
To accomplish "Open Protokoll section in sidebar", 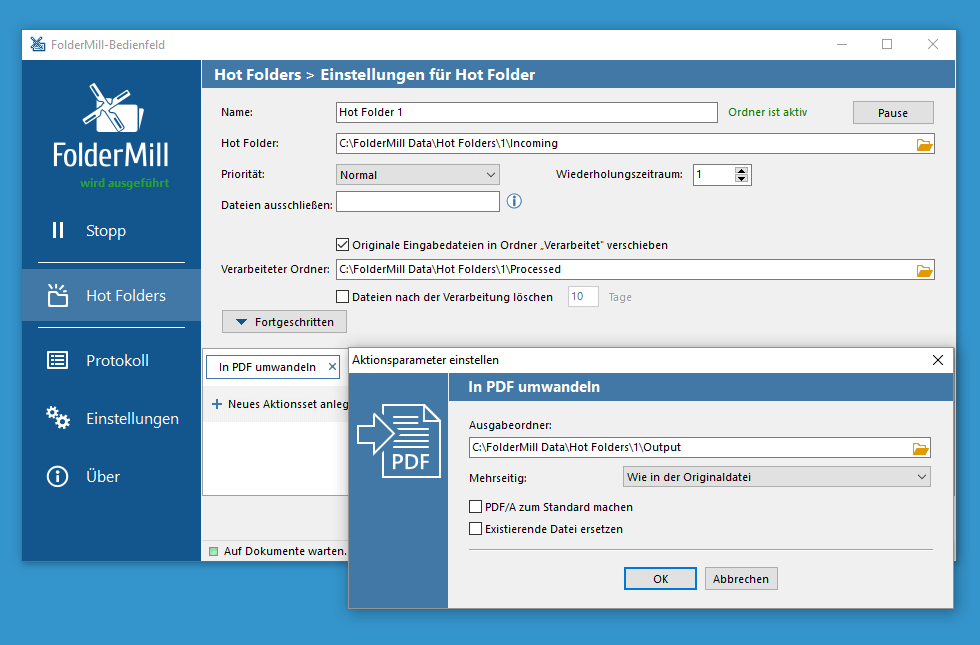I will [x=111, y=361].
